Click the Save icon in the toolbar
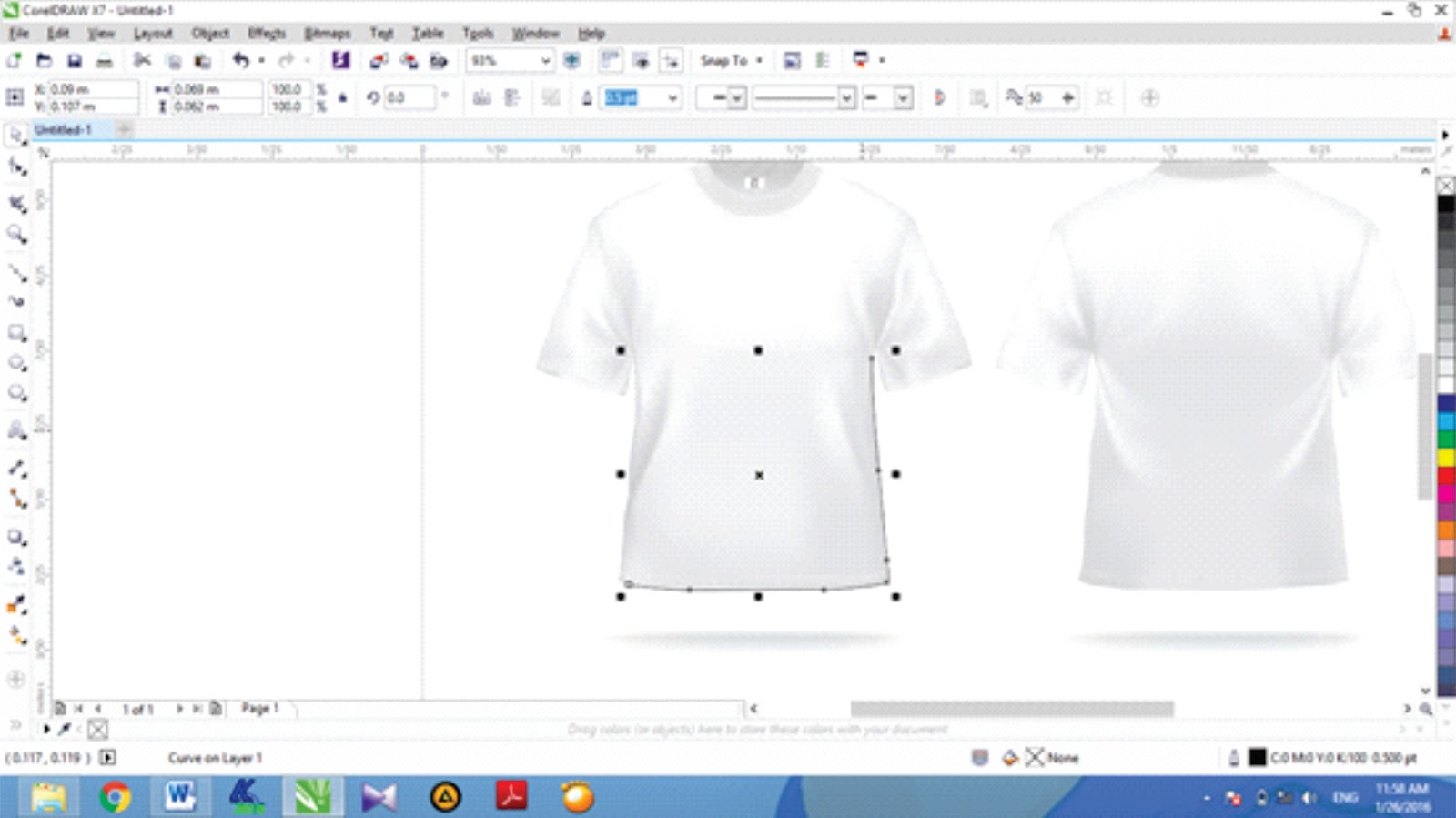1456x818 pixels. [75, 60]
